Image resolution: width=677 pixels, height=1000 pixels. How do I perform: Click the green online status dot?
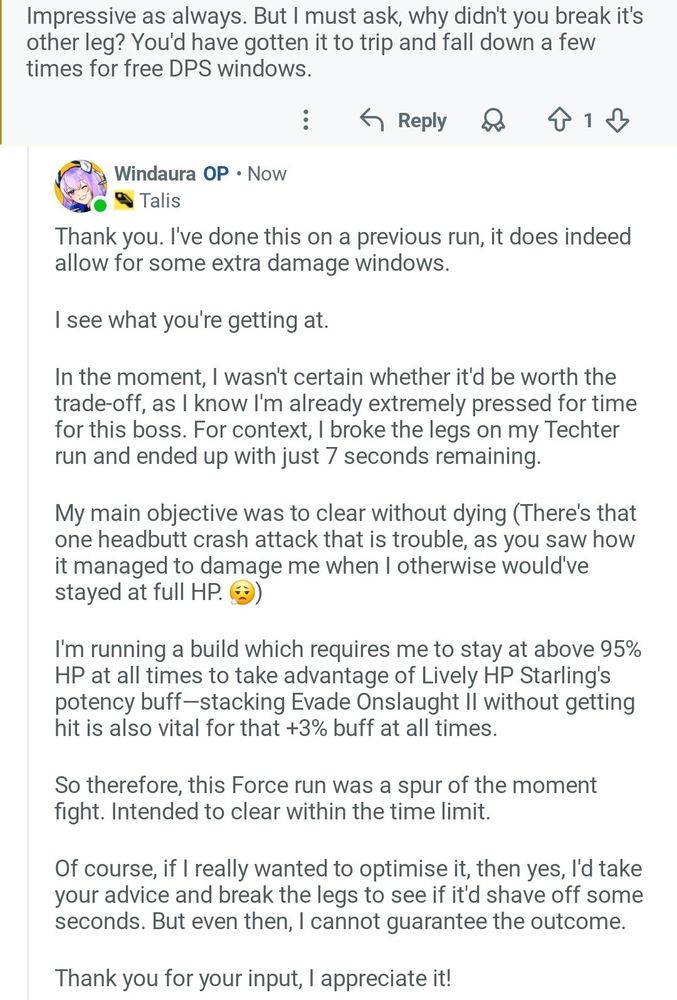click(100, 205)
